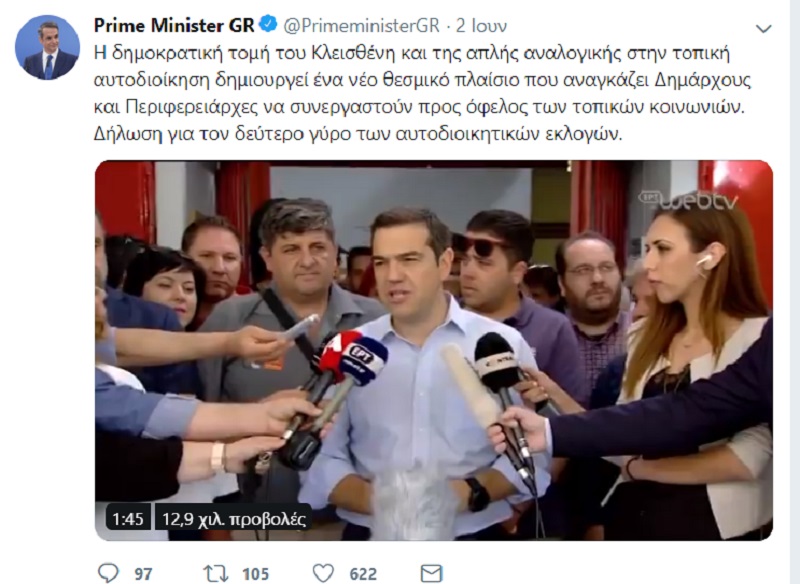Share tweet via envelope message icon
800x584 pixels.
(431, 573)
